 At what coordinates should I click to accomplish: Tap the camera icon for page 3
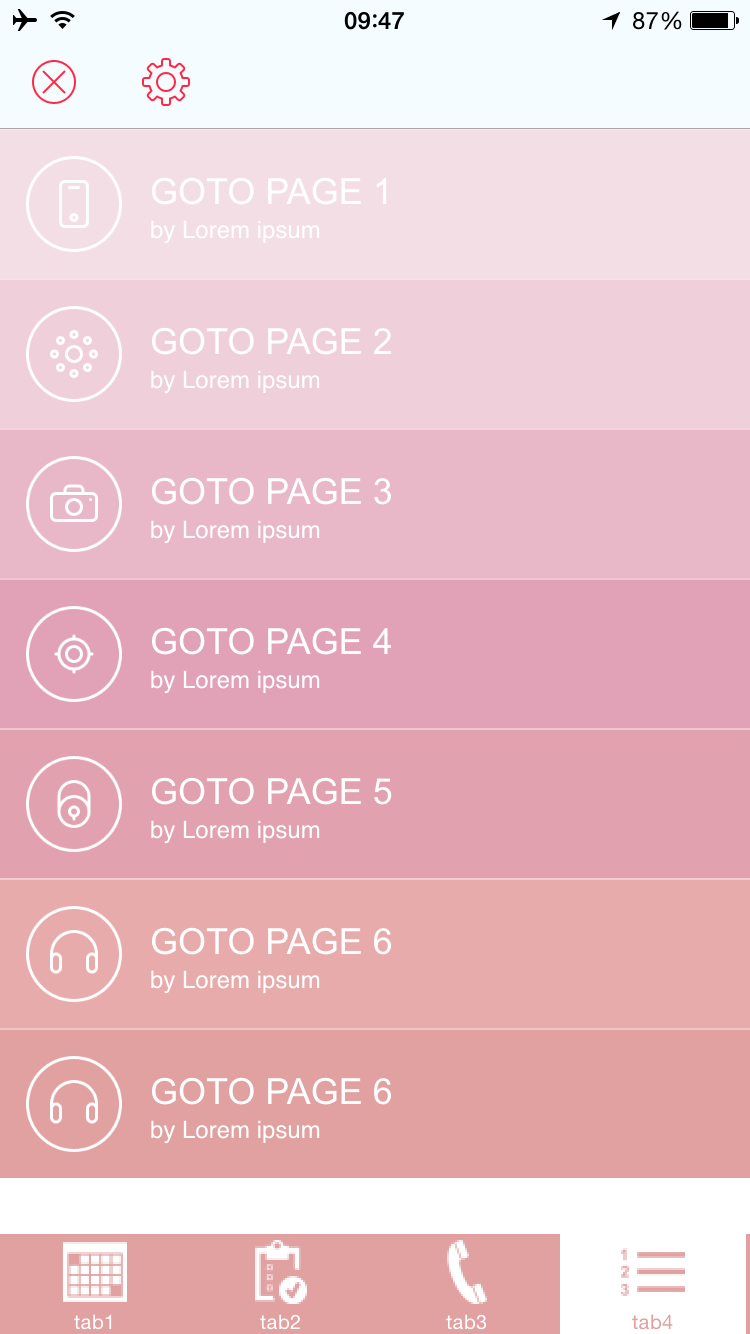coord(74,504)
